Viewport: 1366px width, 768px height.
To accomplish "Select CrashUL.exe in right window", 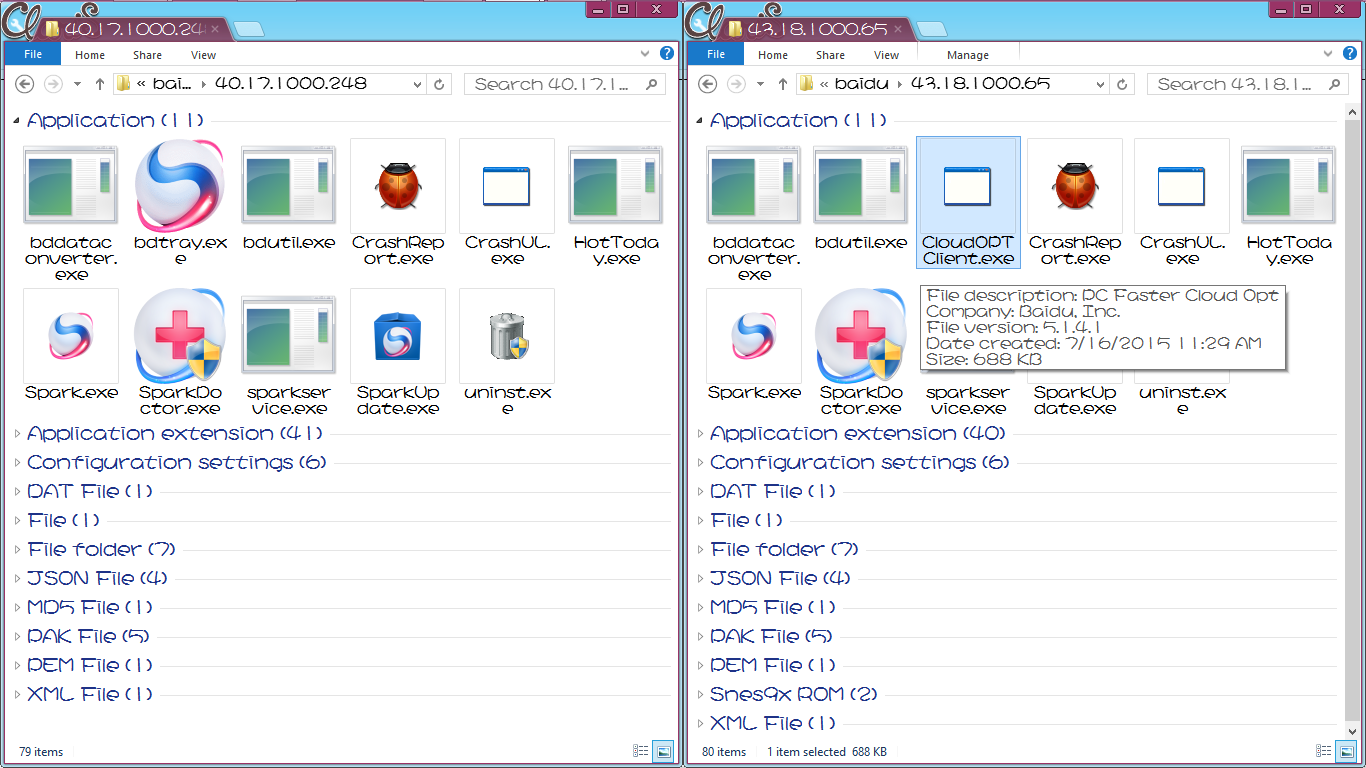I will point(1182,204).
